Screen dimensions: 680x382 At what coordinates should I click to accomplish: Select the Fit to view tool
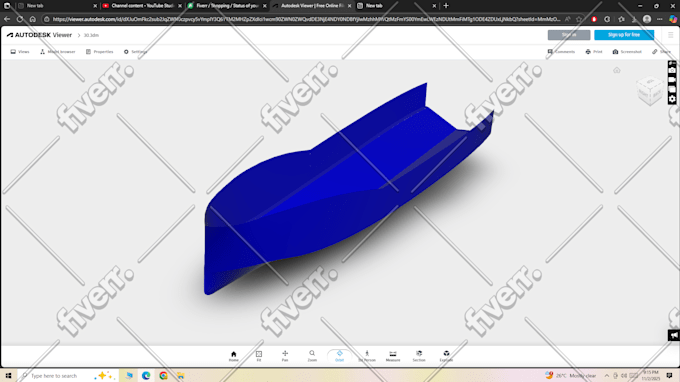[x=259, y=356]
